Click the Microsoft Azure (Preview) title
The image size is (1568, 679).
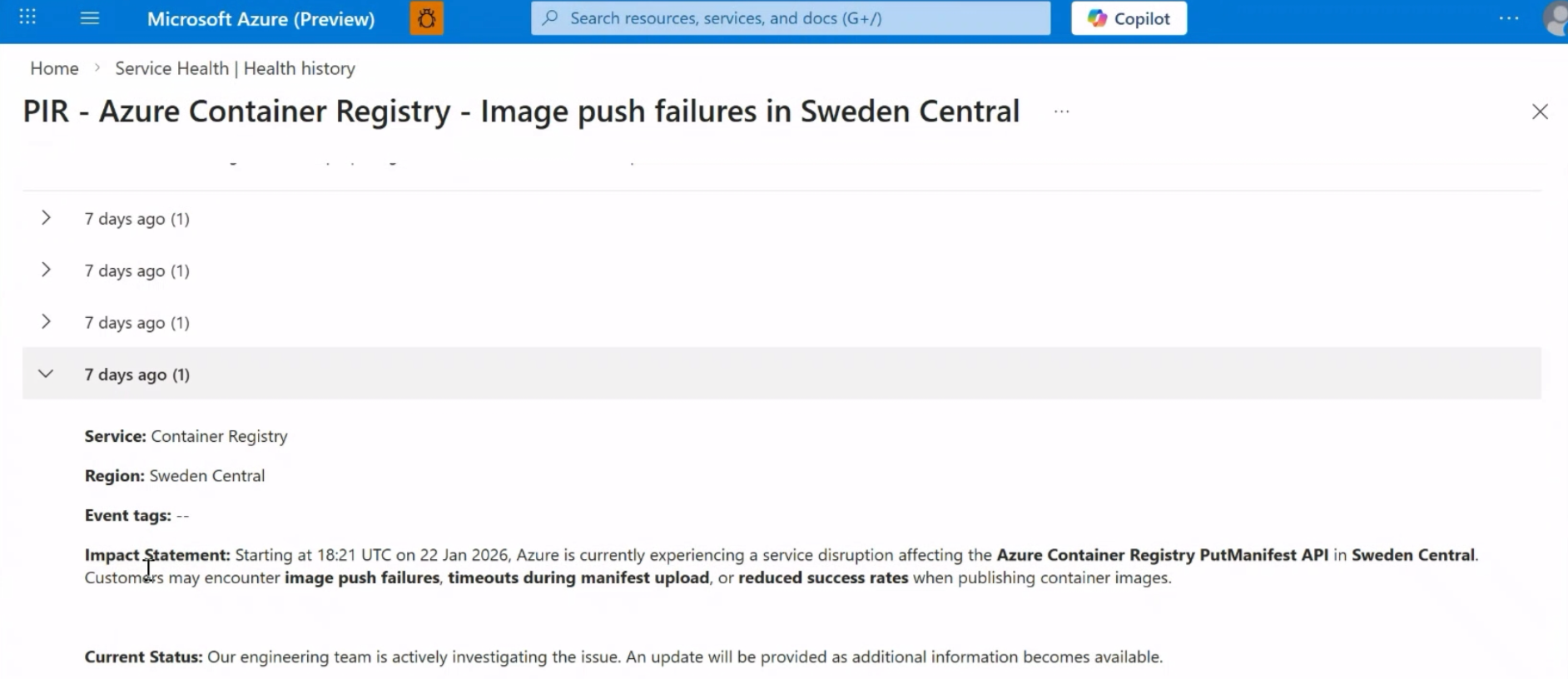pos(261,18)
